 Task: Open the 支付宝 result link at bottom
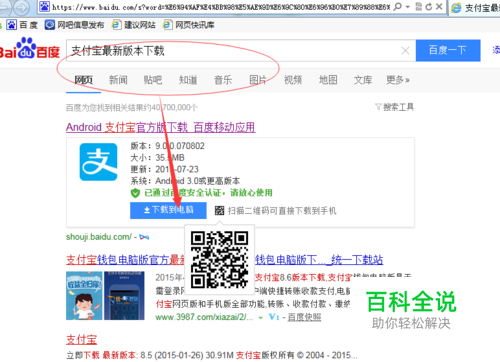point(81,340)
